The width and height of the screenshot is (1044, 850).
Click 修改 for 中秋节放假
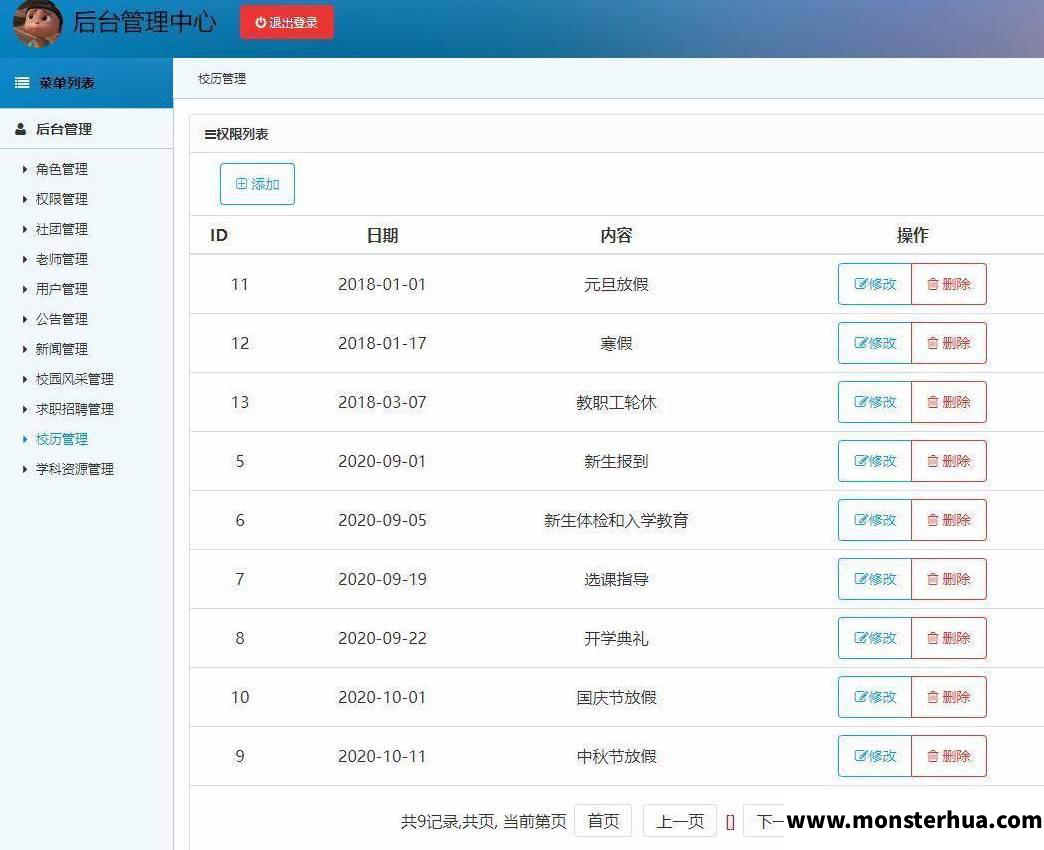coord(875,756)
